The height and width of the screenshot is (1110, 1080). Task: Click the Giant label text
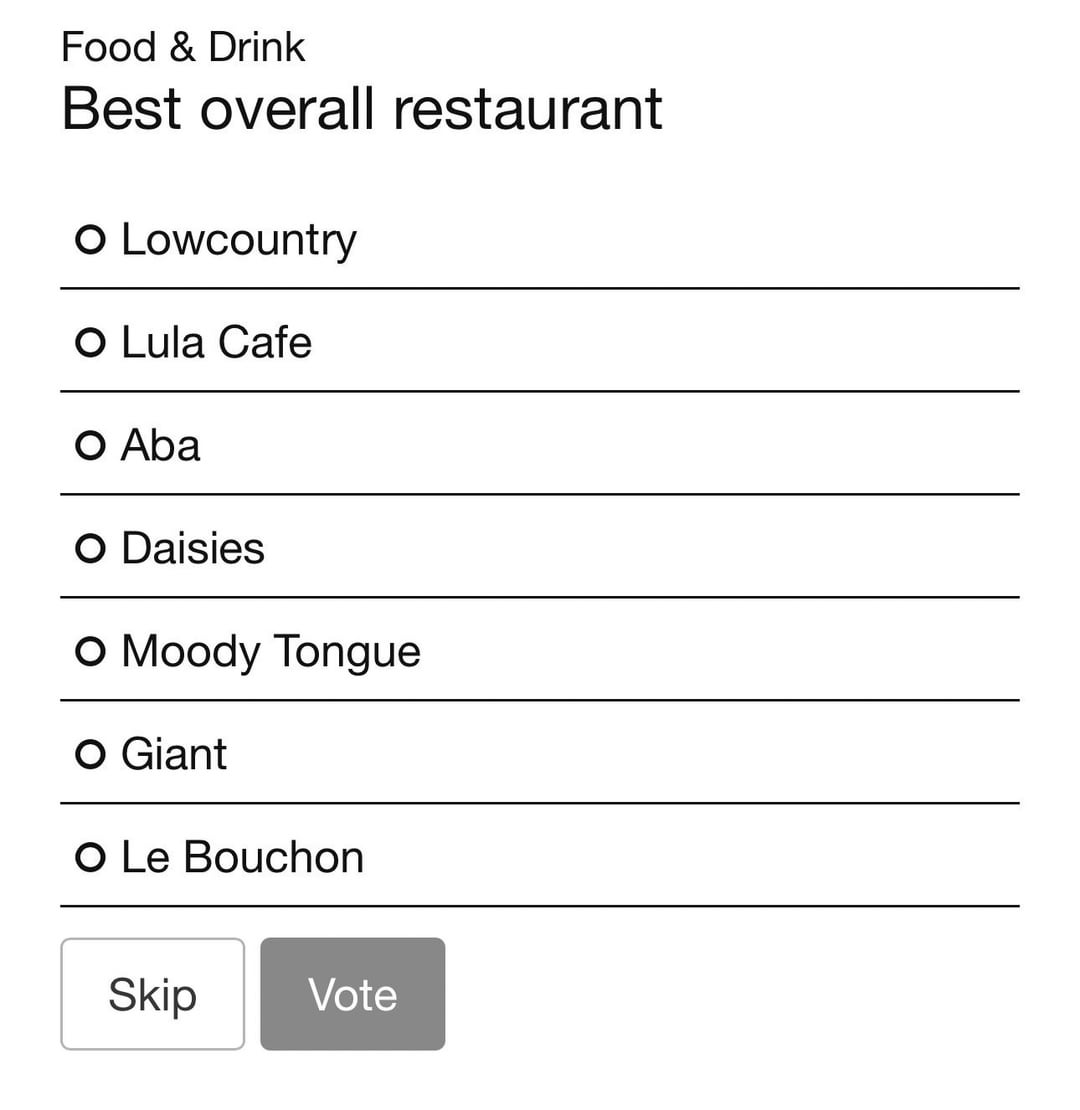click(x=174, y=755)
